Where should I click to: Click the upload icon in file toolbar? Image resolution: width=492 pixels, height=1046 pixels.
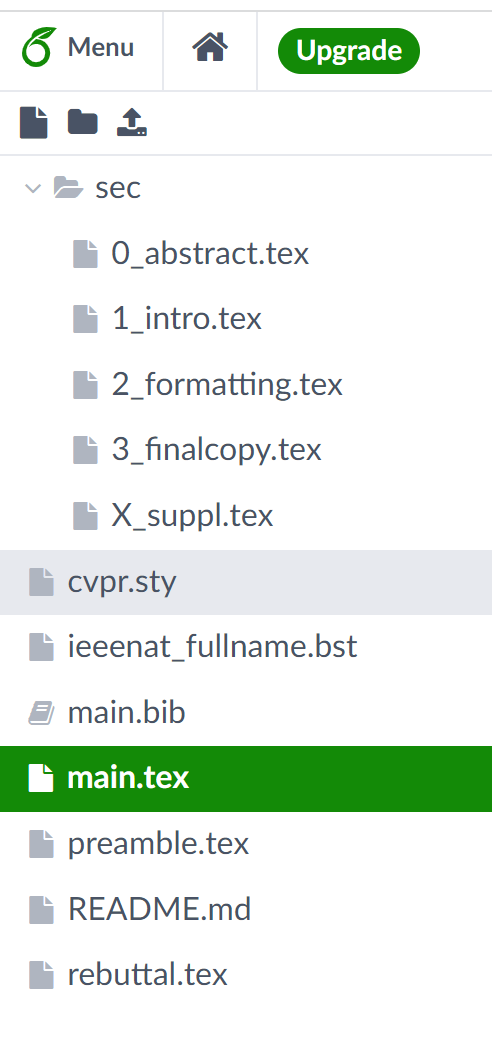pos(132,123)
